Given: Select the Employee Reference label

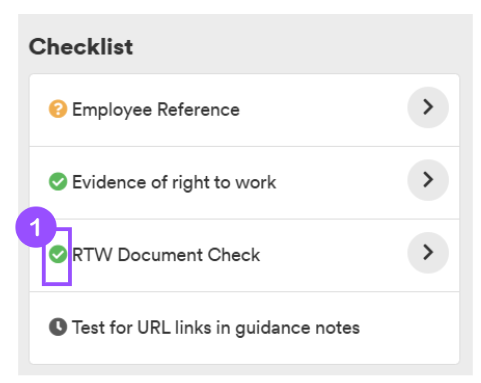Looking at the screenshot, I should point(156,110).
